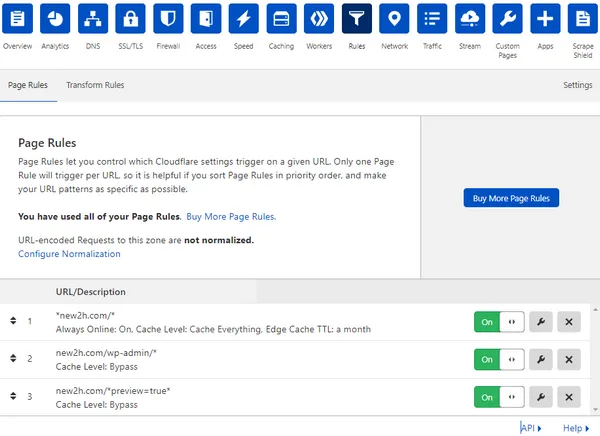Image resolution: width=600 pixels, height=436 pixels.
Task: Toggle the *new2h.com/* rule On switch
Action: tap(499, 322)
